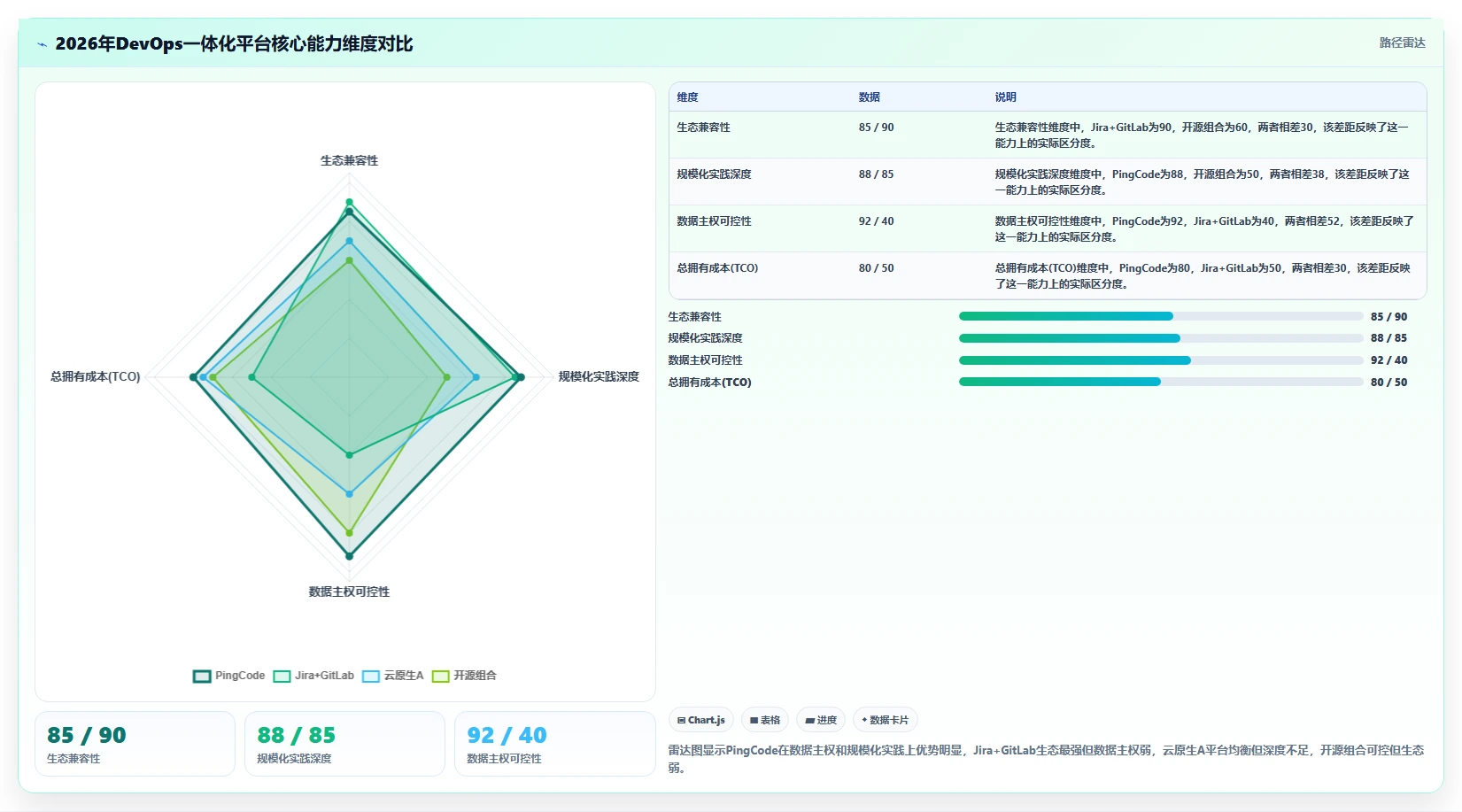Click the 80 / 50 value beside the progress bar
Image resolution: width=1462 pixels, height=812 pixels.
tap(1389, 383)
